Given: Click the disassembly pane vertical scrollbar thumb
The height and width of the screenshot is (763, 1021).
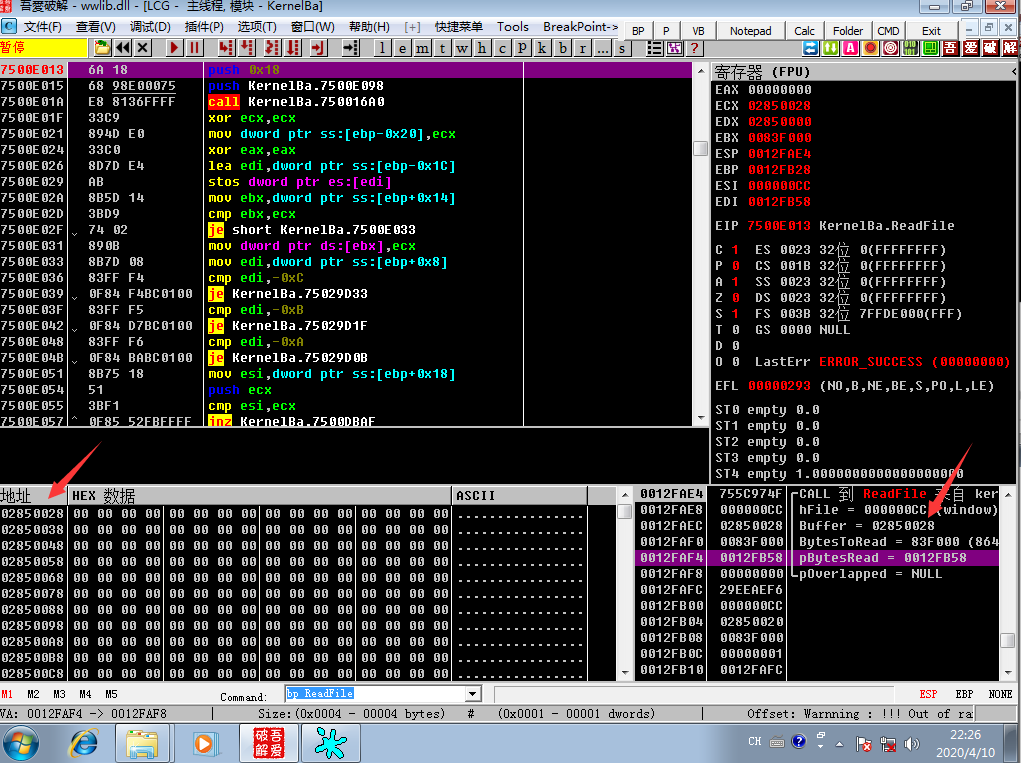Looking at the screenshot, I should point(701,148).
